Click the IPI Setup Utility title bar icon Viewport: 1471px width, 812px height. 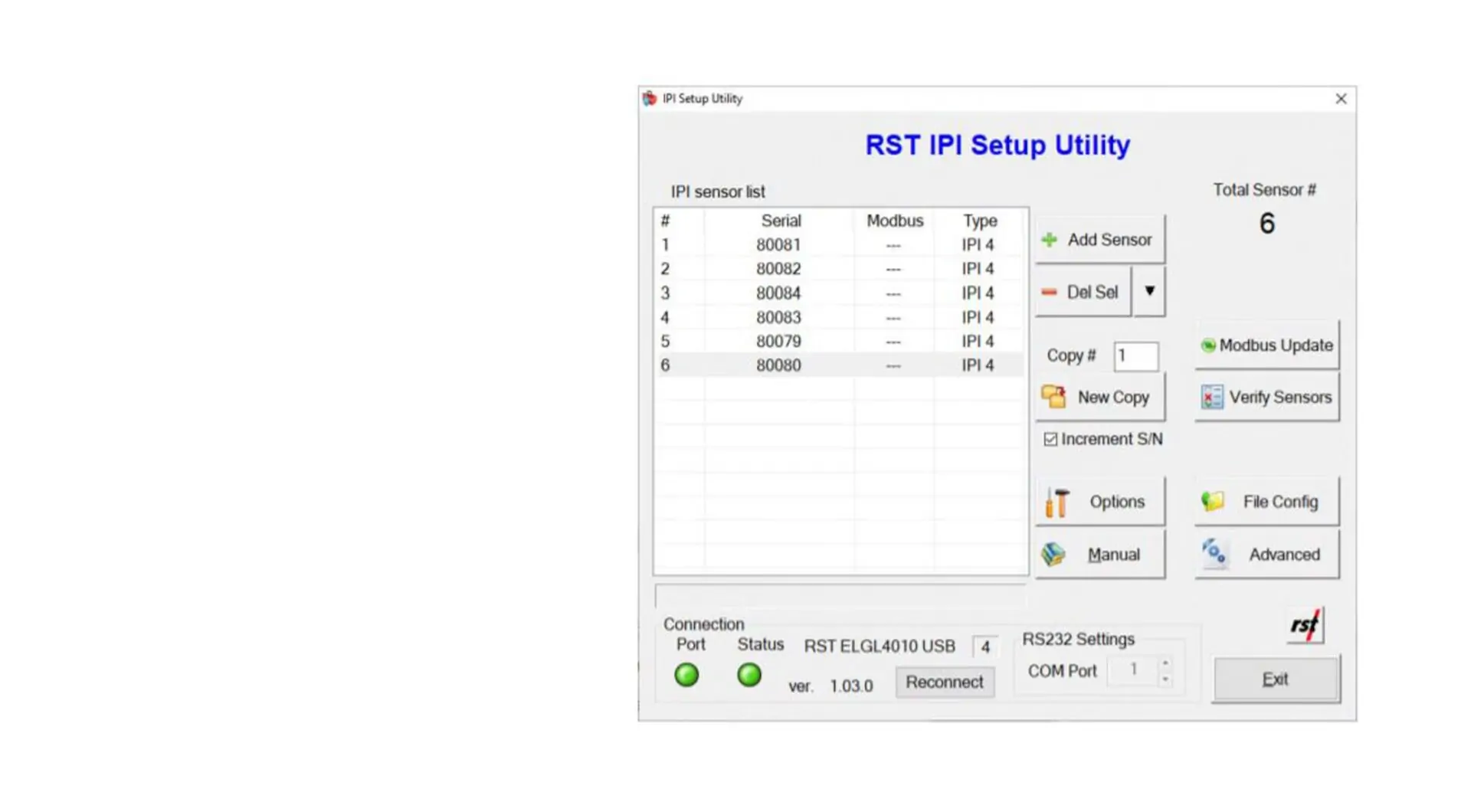[650, 98]
